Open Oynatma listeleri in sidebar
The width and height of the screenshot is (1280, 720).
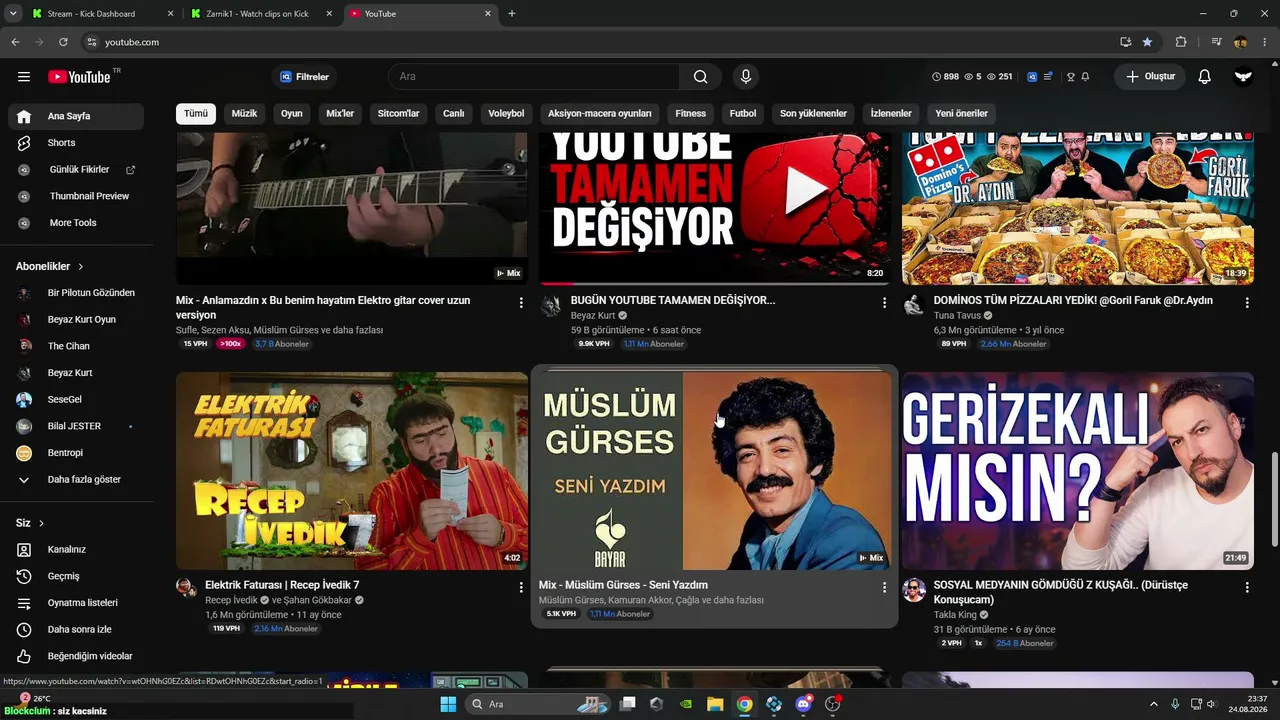tap(76, 603)
